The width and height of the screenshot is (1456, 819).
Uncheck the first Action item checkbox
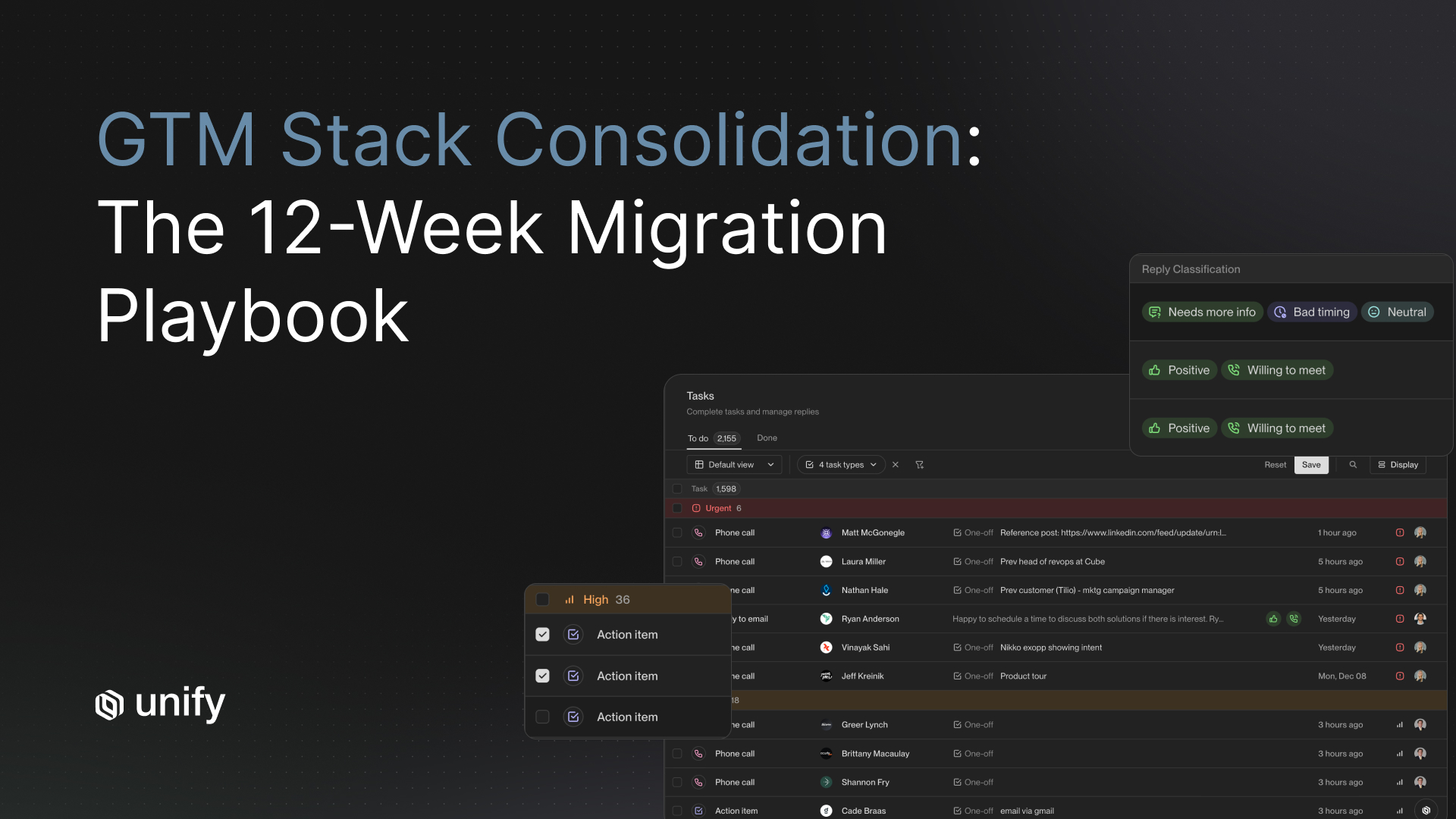542,635
